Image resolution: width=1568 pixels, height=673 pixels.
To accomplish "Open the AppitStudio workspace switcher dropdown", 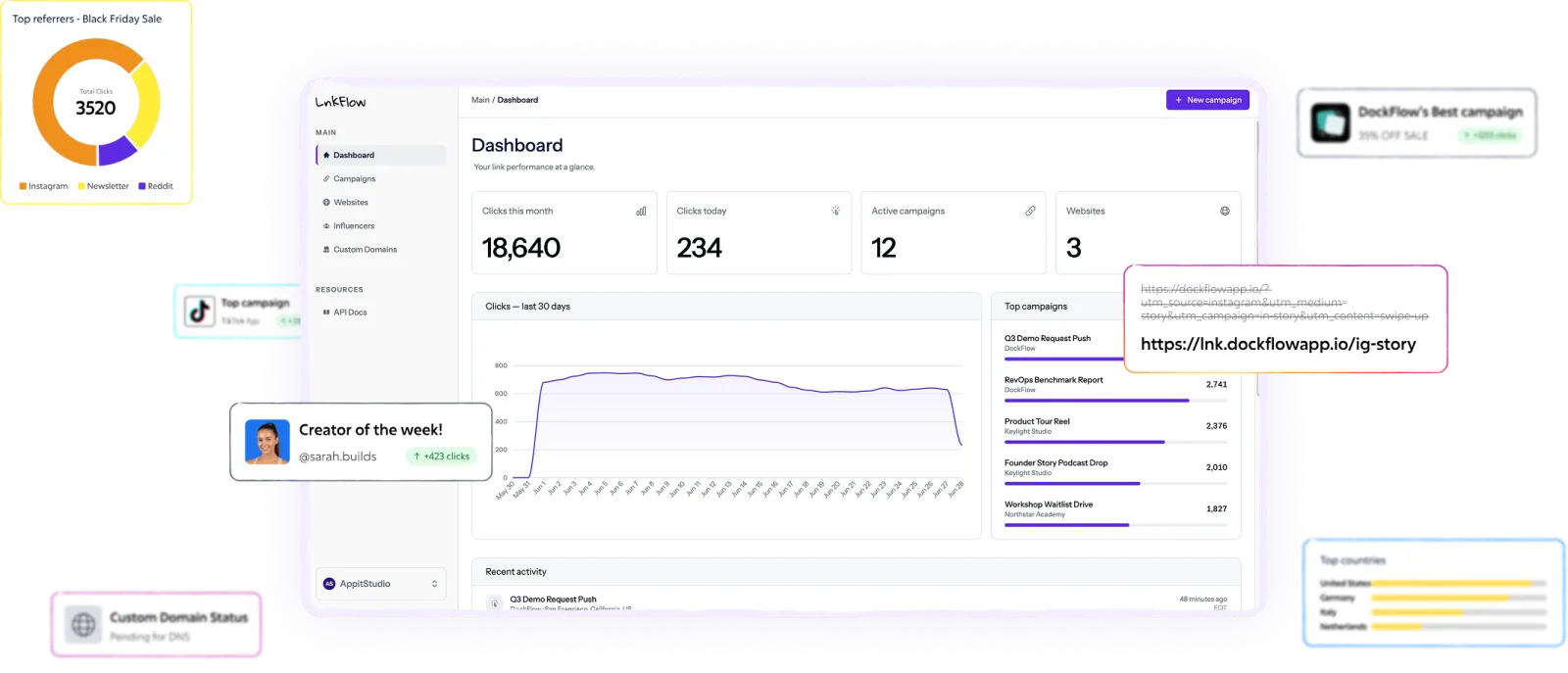I will [x=380, y=584].
